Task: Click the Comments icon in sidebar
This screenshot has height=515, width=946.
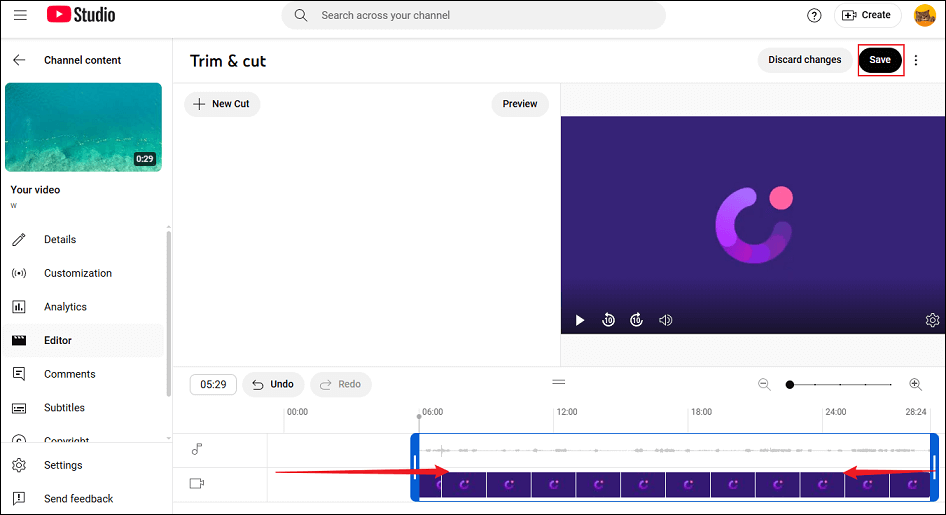Action: coord(19,374)
